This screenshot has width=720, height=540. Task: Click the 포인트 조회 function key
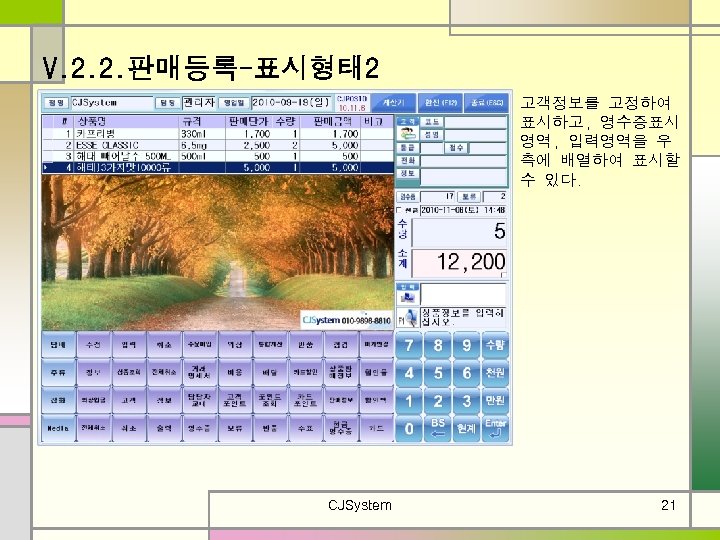click(x=270, y=400)
